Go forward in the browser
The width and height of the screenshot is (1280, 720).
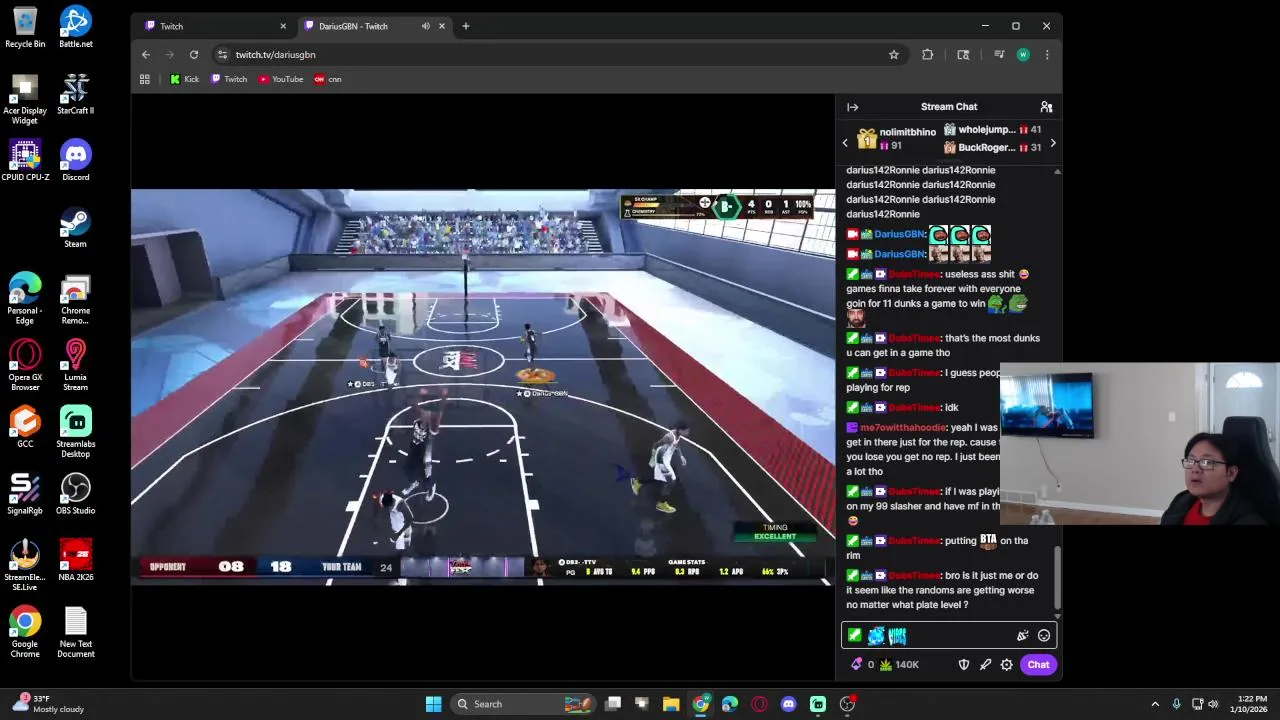170,54
